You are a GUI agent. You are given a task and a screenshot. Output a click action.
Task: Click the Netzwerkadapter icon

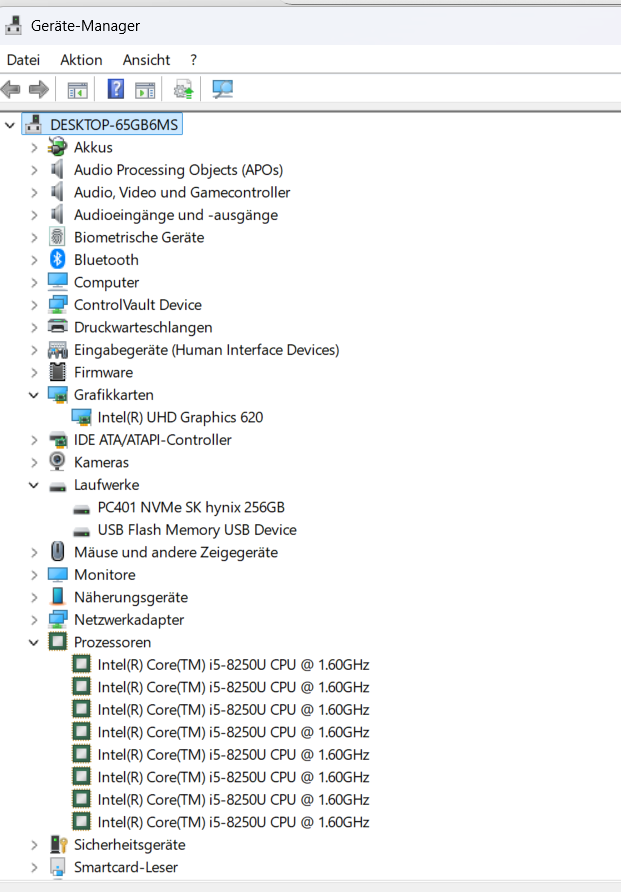[57, 619]
